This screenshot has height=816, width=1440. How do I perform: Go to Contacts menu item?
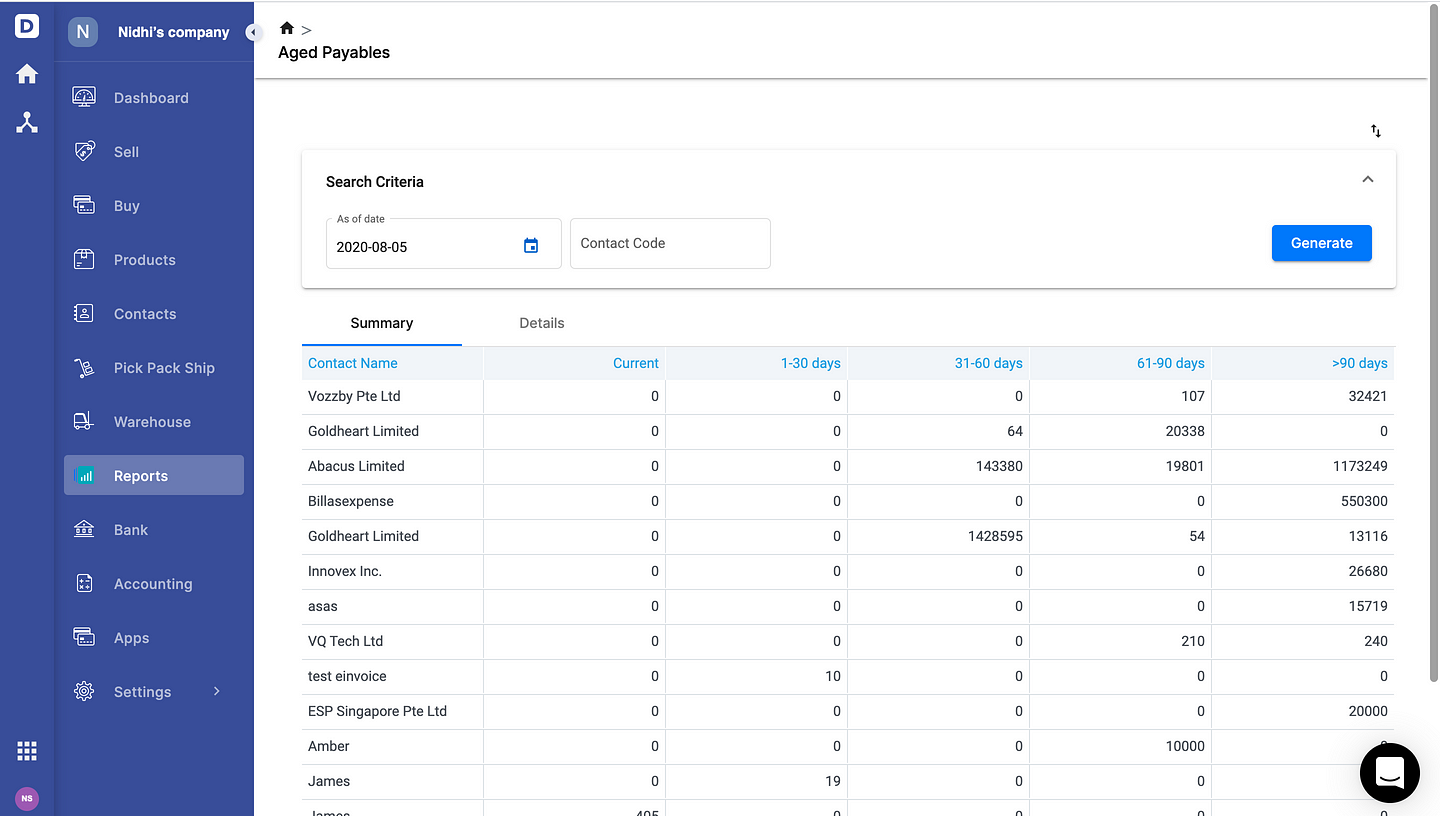click(x=154, y=314)
